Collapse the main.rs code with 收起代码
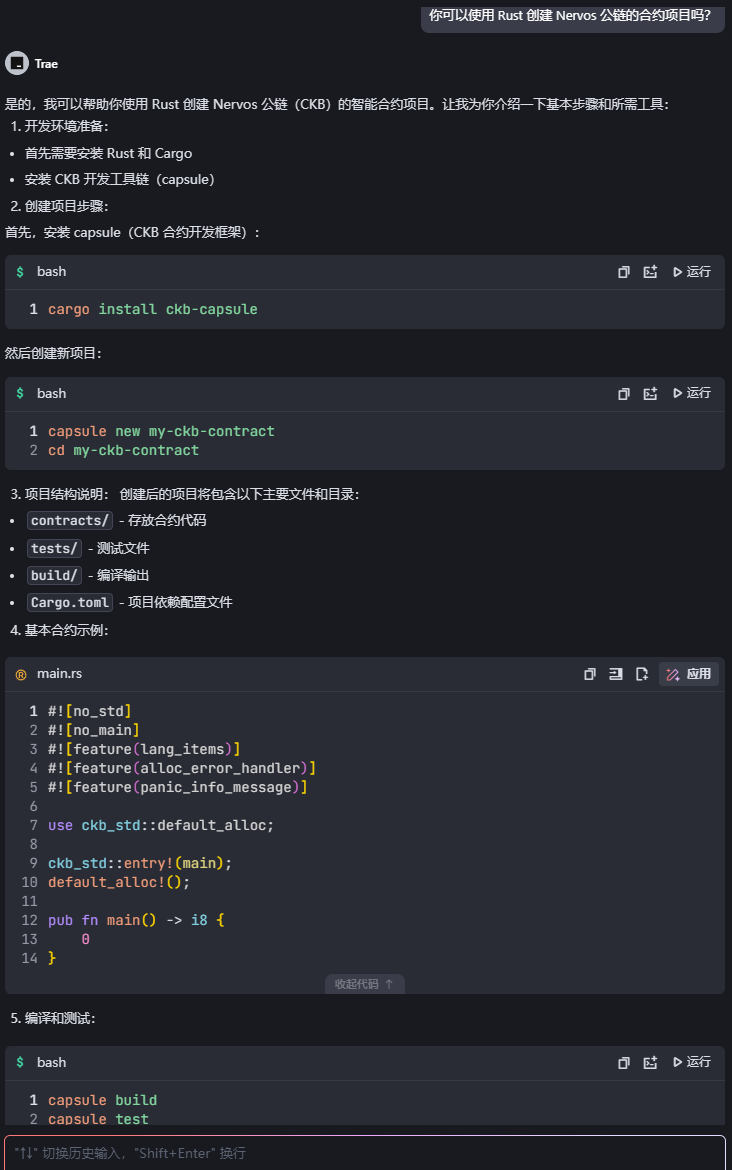The width and height of the screenshot is (732, 1170). coord(364,984)
